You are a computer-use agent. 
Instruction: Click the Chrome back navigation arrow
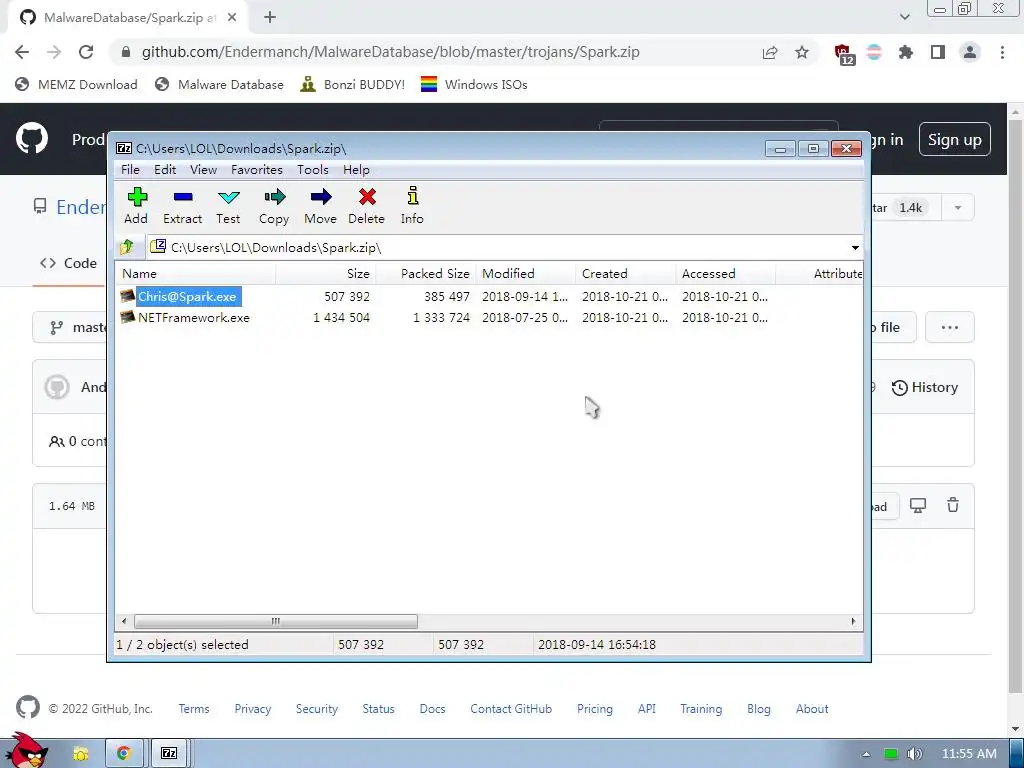(22, 52)
